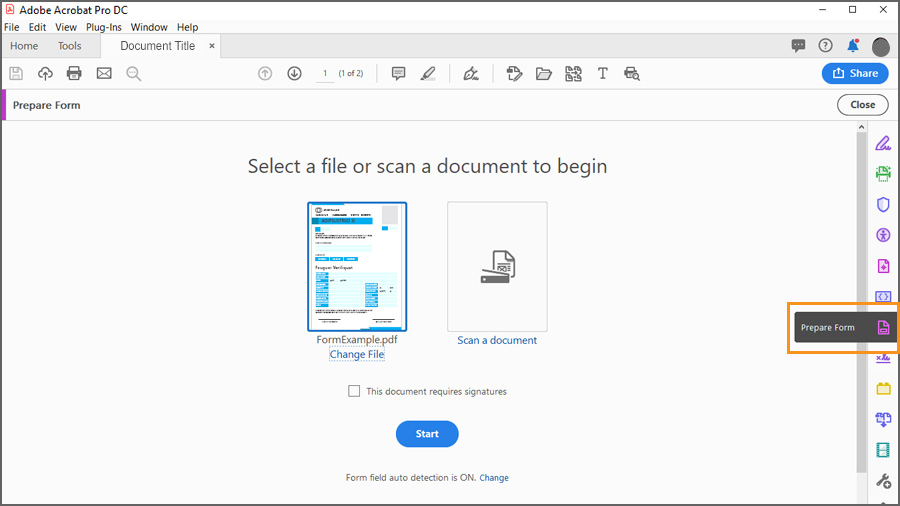The image size is (900, 506).
Task: Click the print icon in toolbar
Action: click(x=74, y=73)
